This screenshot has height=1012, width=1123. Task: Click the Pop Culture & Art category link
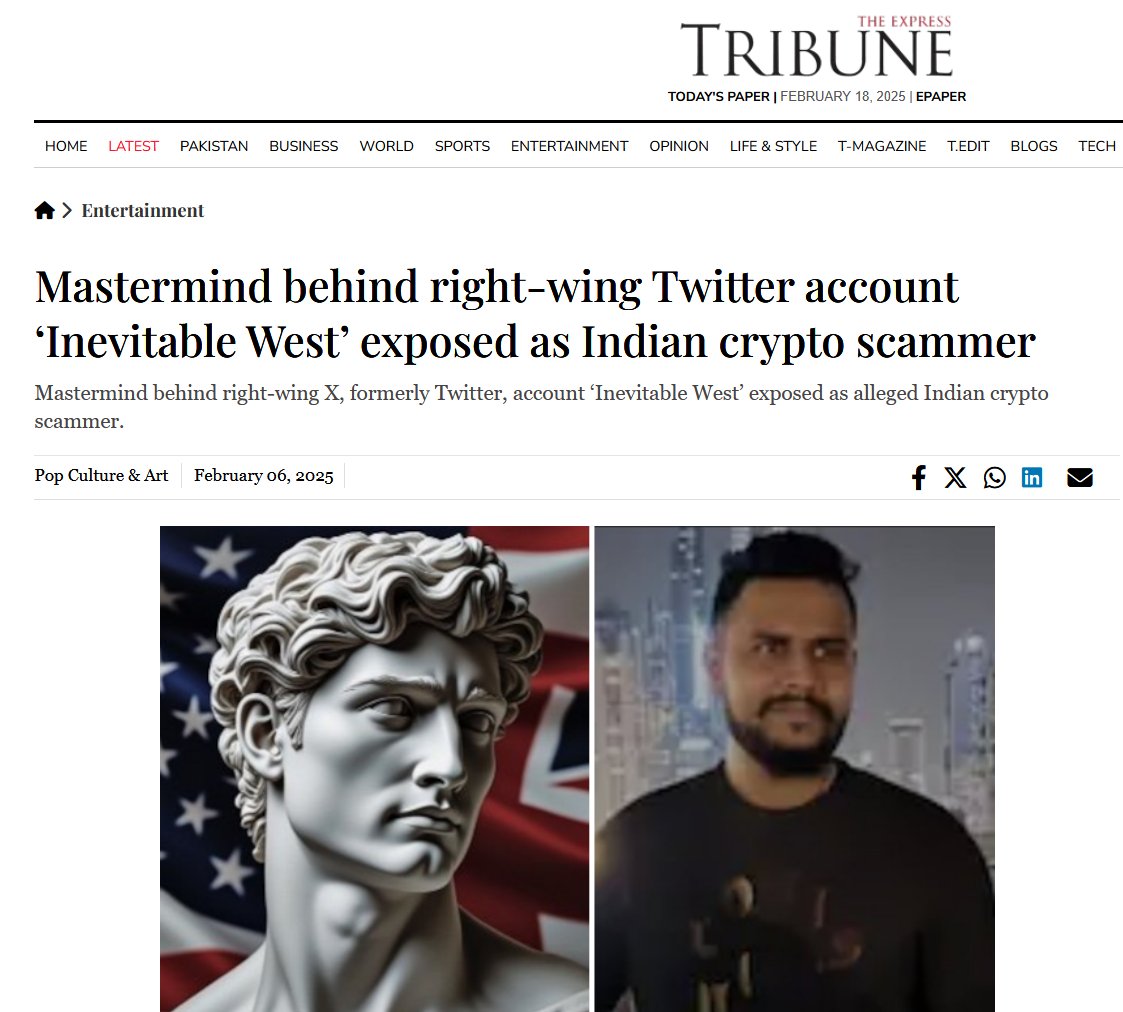pos(101,476)
